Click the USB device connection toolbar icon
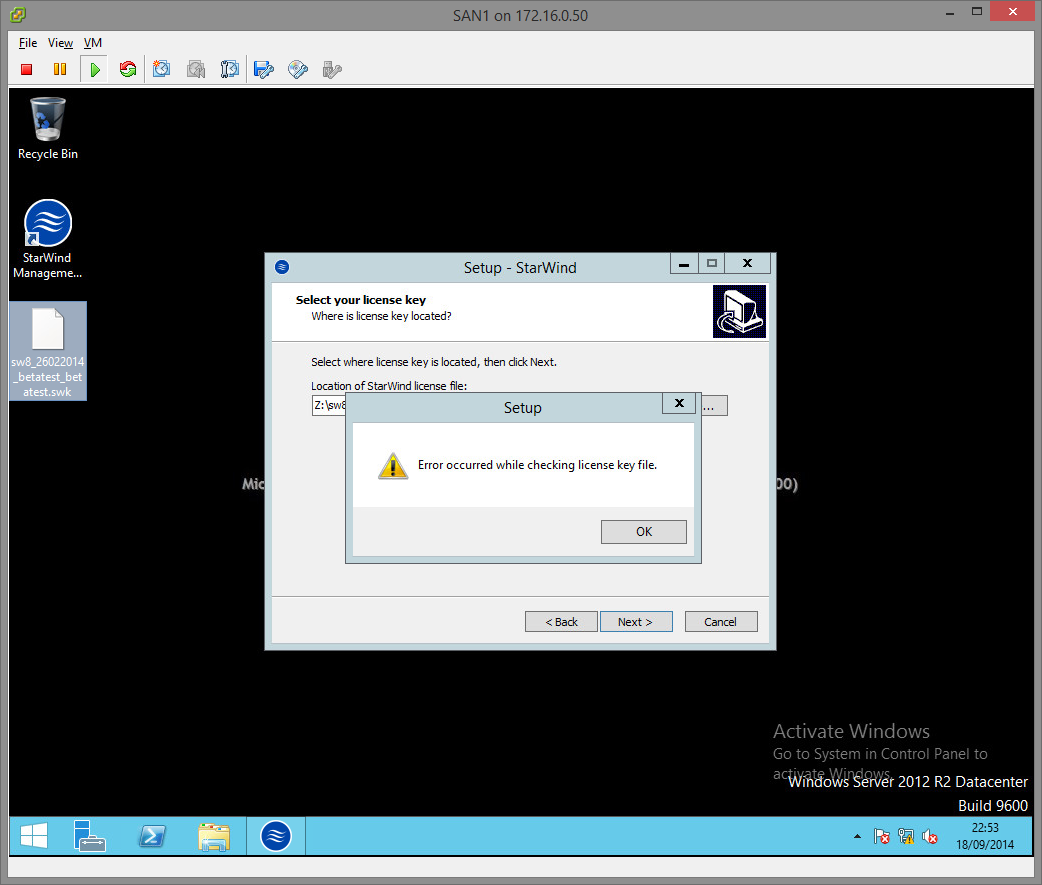The height and width of the screenshot is (885, 1042). click(x=332, y=69)
